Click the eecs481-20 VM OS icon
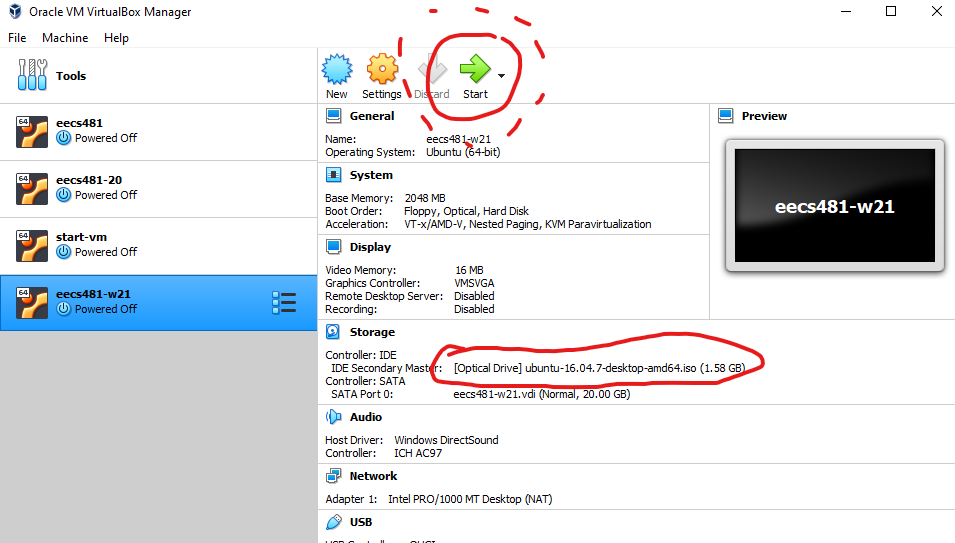 (32, 189)
